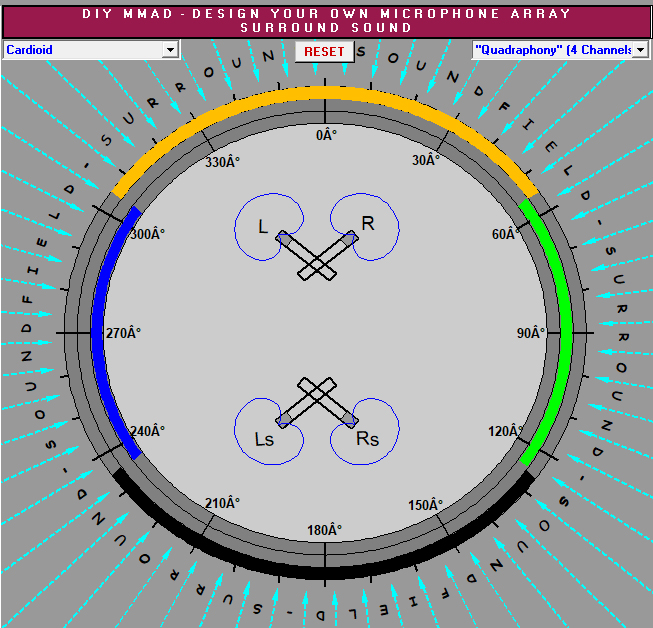Click the R microphone icon
Screen dimensions: 653x628
tap(349, 240)
